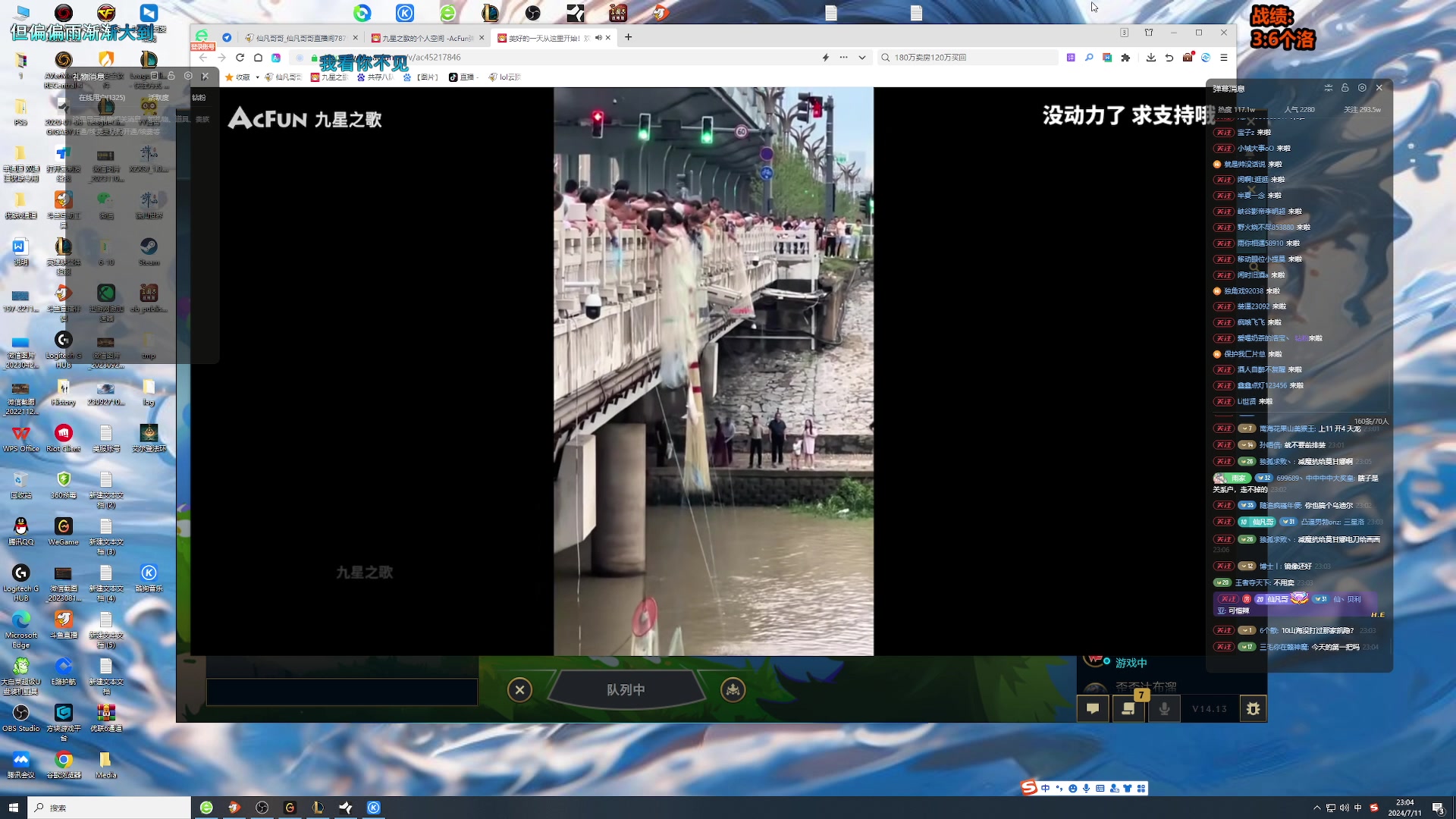Screen dimensions: 1456x819
Task: Open Steam desktop shortcut
Action: 149,252
